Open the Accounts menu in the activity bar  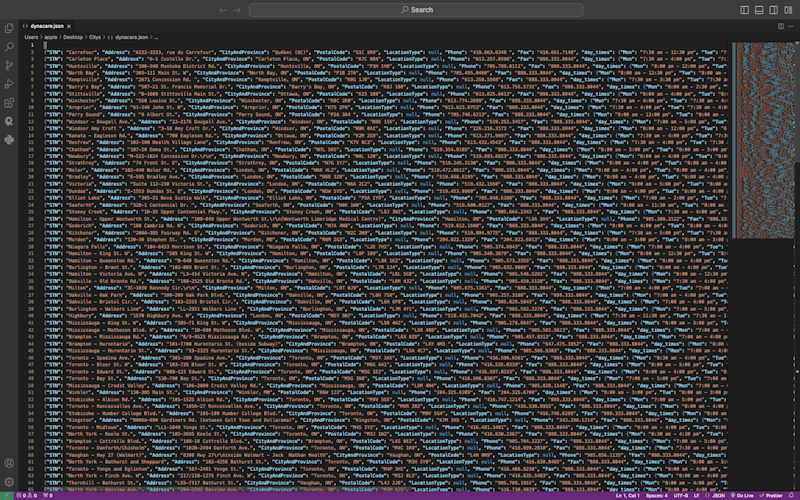(x=9, y=463)
